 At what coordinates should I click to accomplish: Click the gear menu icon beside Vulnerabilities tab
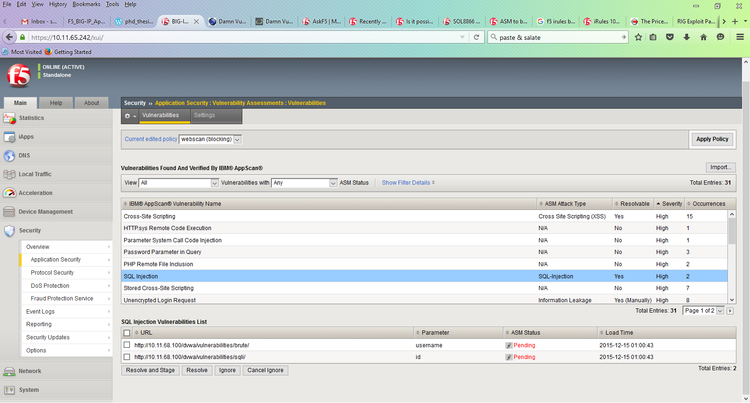[x=129, y=116]
